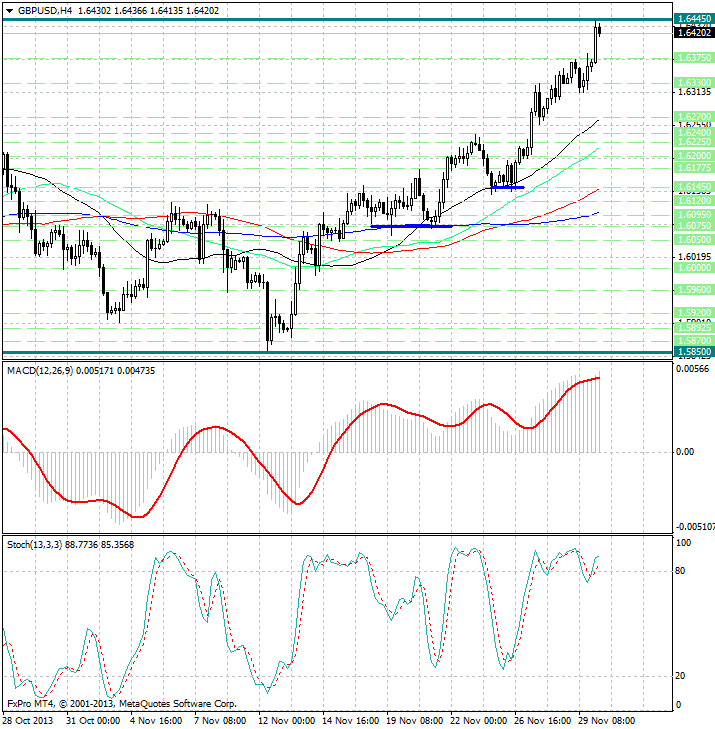Select the latest candlestick at the chart's right edge
The width and height of the screenshot is (715, 729).
(x=600, y=29)
